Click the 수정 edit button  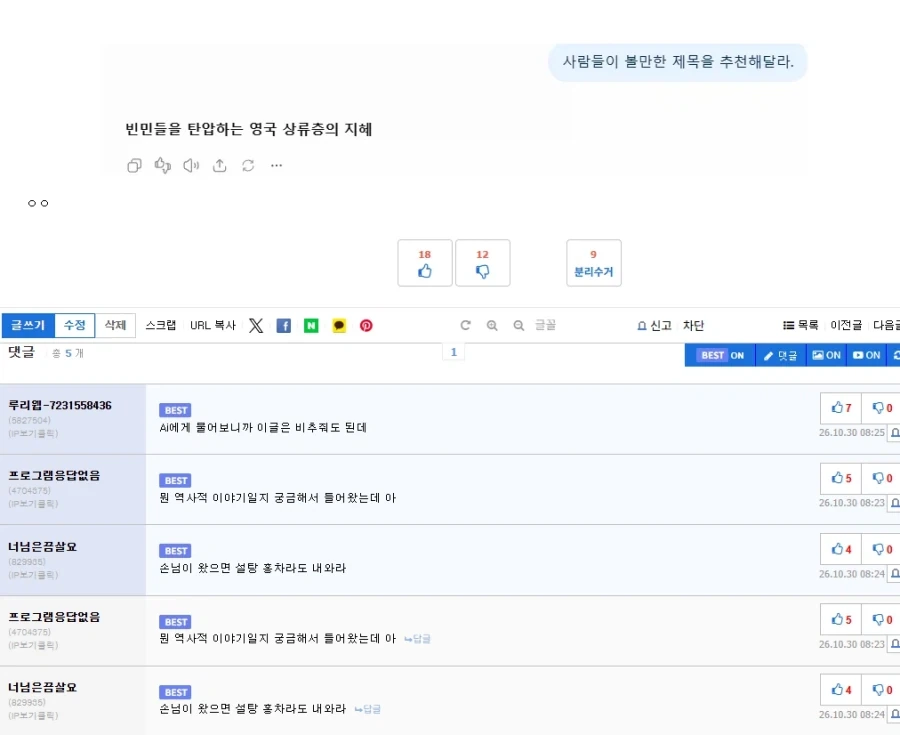[x=75, y=325]
